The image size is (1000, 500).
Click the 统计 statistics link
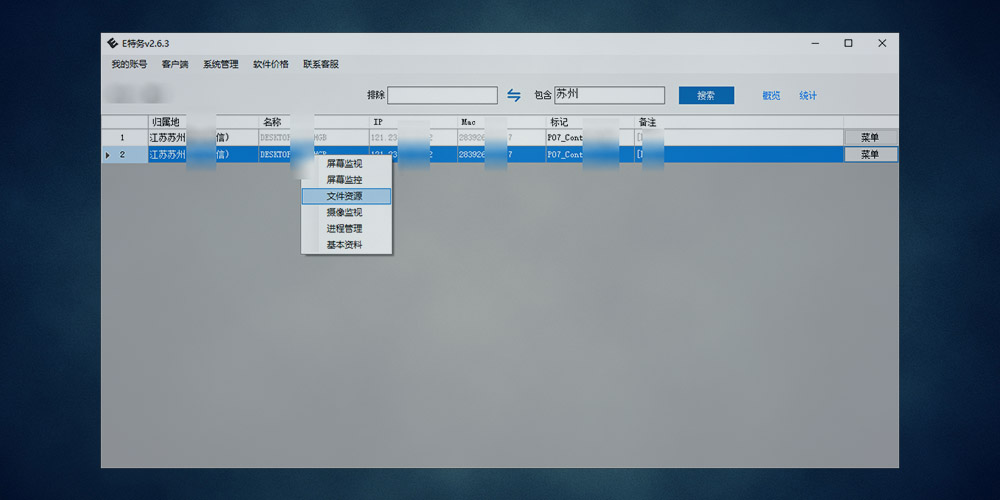pyautogui.click(x=808, y=96)
